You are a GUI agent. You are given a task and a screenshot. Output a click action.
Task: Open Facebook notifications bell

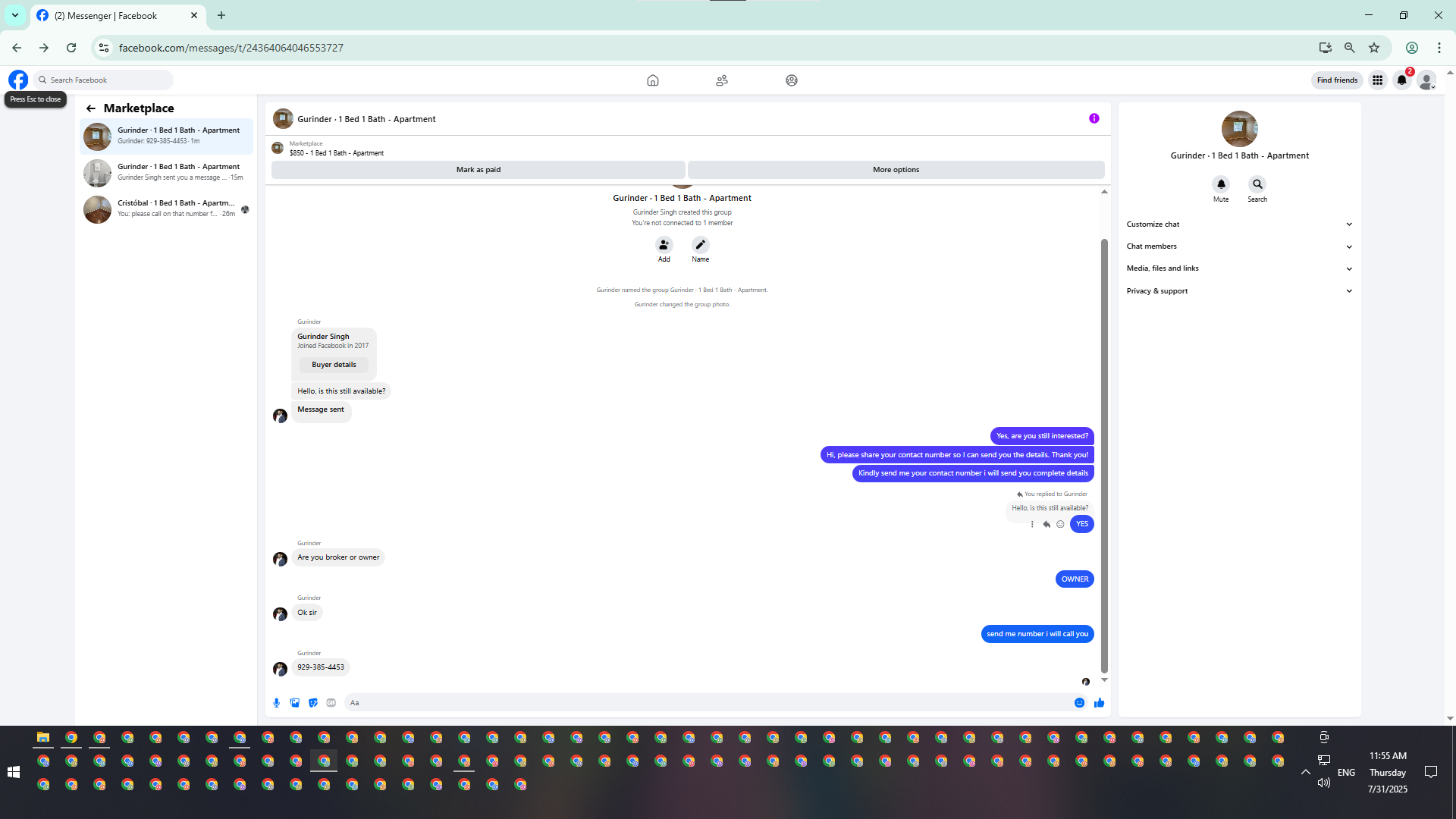1402,80
